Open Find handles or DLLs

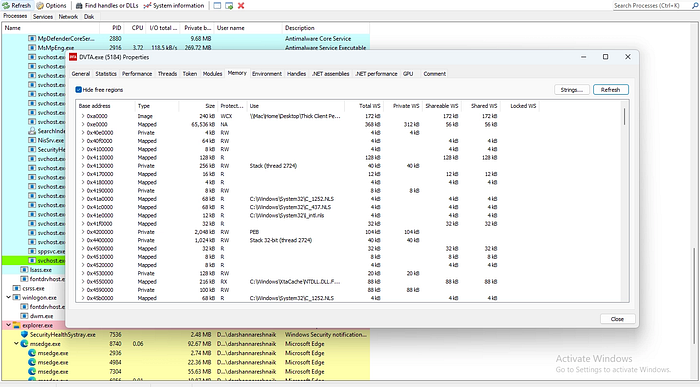pyautogui.click(x=107, y=6)
